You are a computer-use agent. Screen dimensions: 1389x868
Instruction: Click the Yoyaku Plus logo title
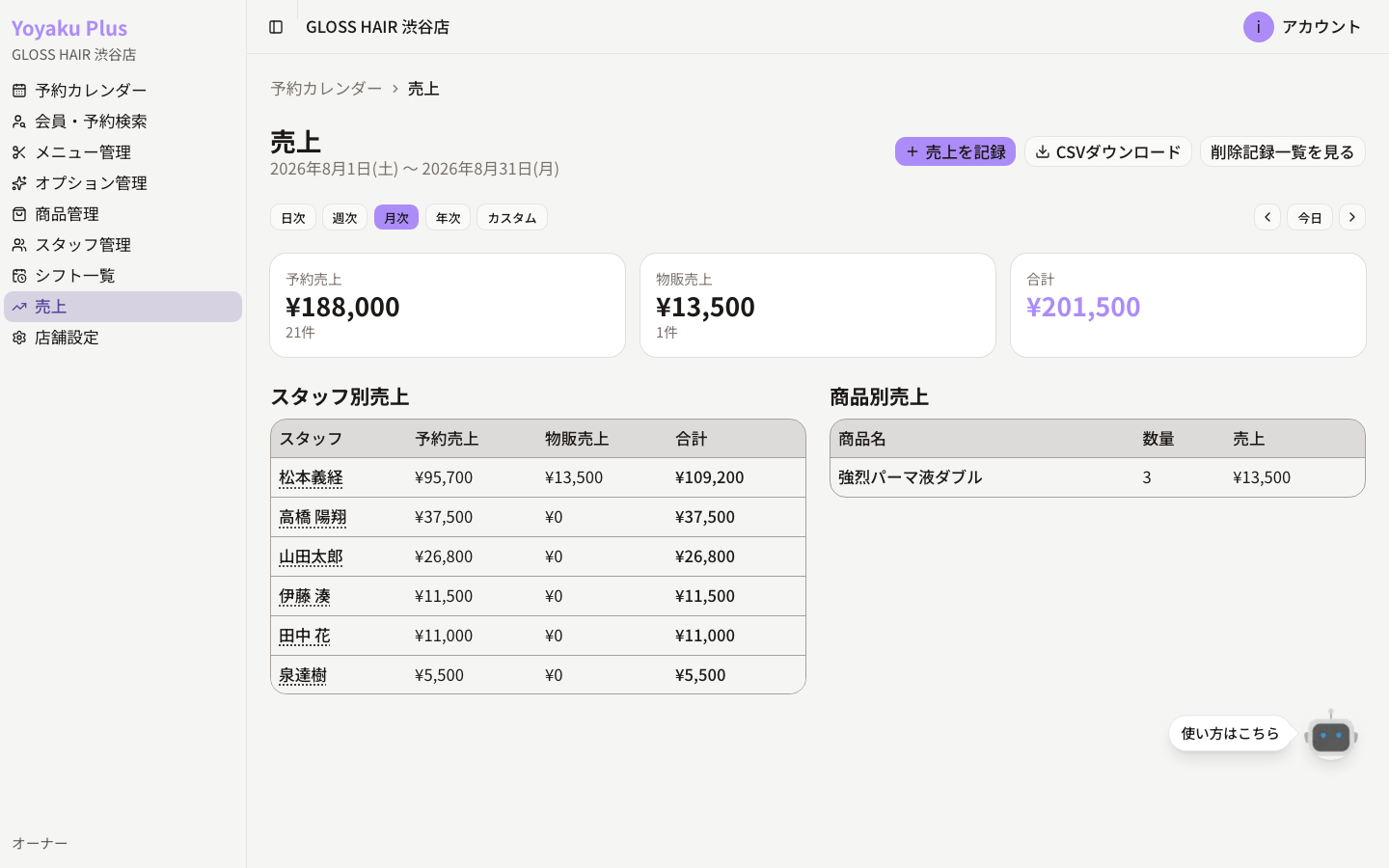click(69, 28)
